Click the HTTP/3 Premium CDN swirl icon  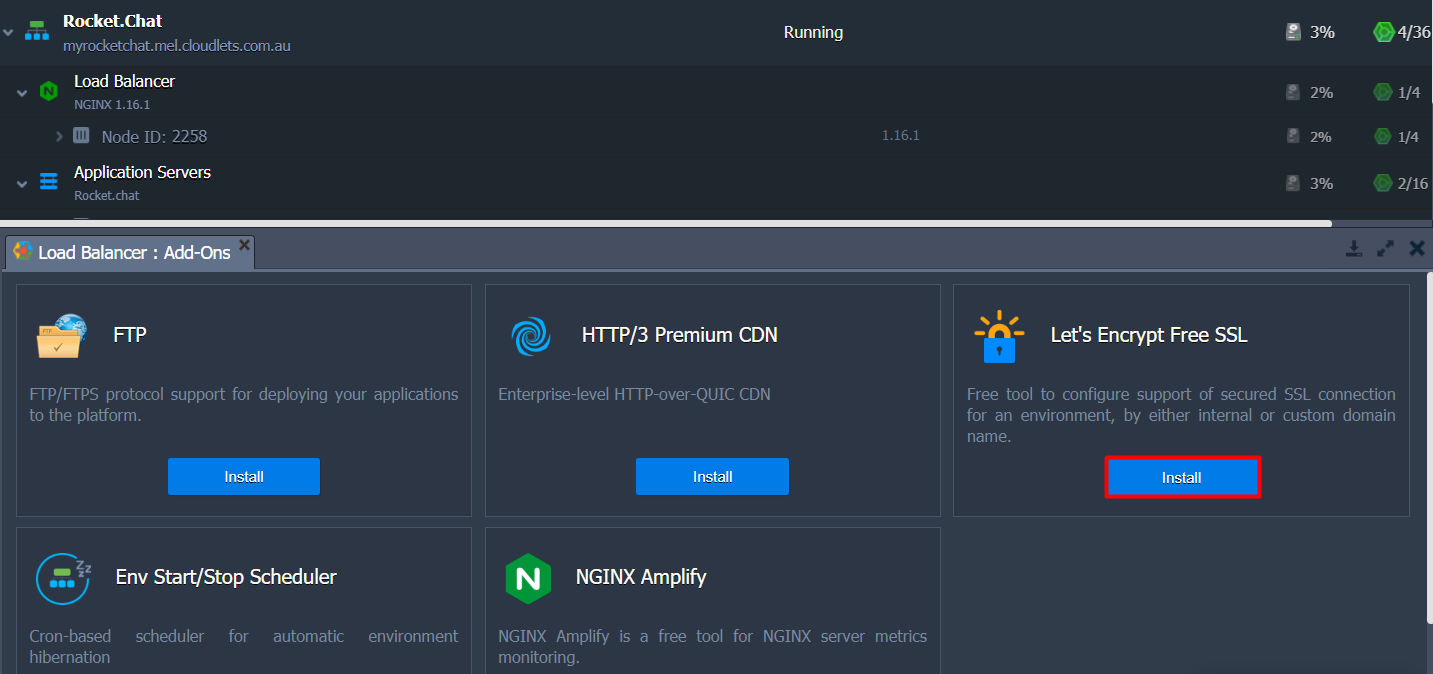531,336
